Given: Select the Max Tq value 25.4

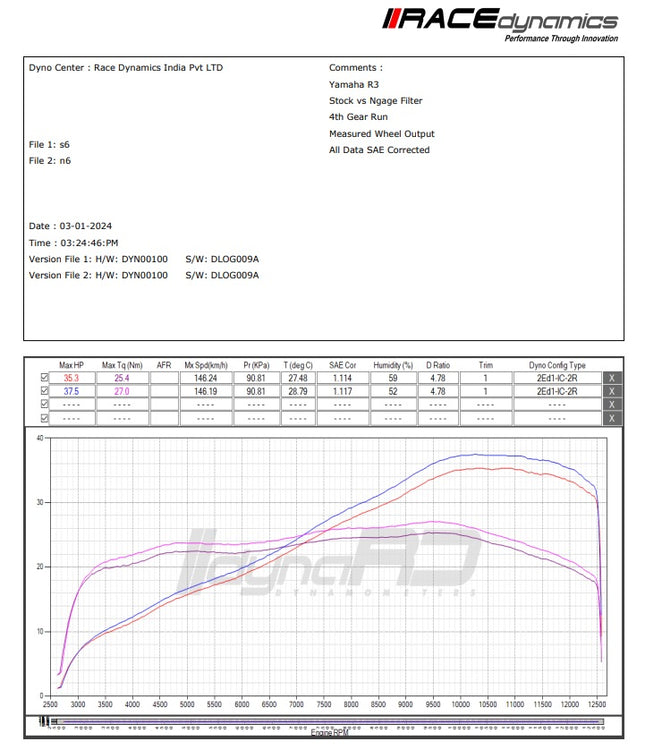Looking at the screenshot, I should 122,378.
